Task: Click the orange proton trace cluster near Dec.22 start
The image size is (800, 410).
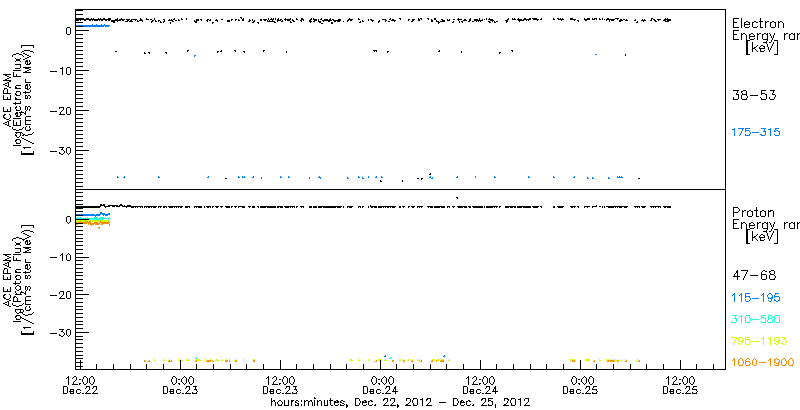Action: (93, 223)
